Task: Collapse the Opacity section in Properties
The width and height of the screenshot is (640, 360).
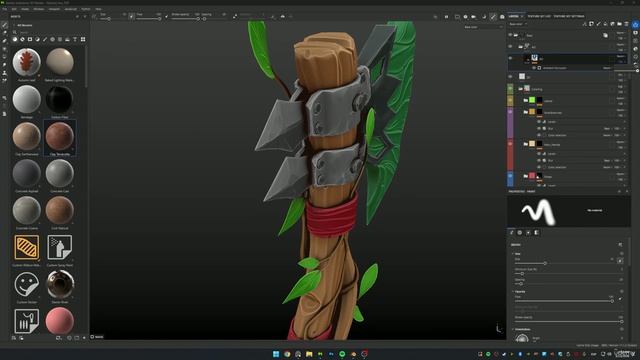Action: pos(513,292)
